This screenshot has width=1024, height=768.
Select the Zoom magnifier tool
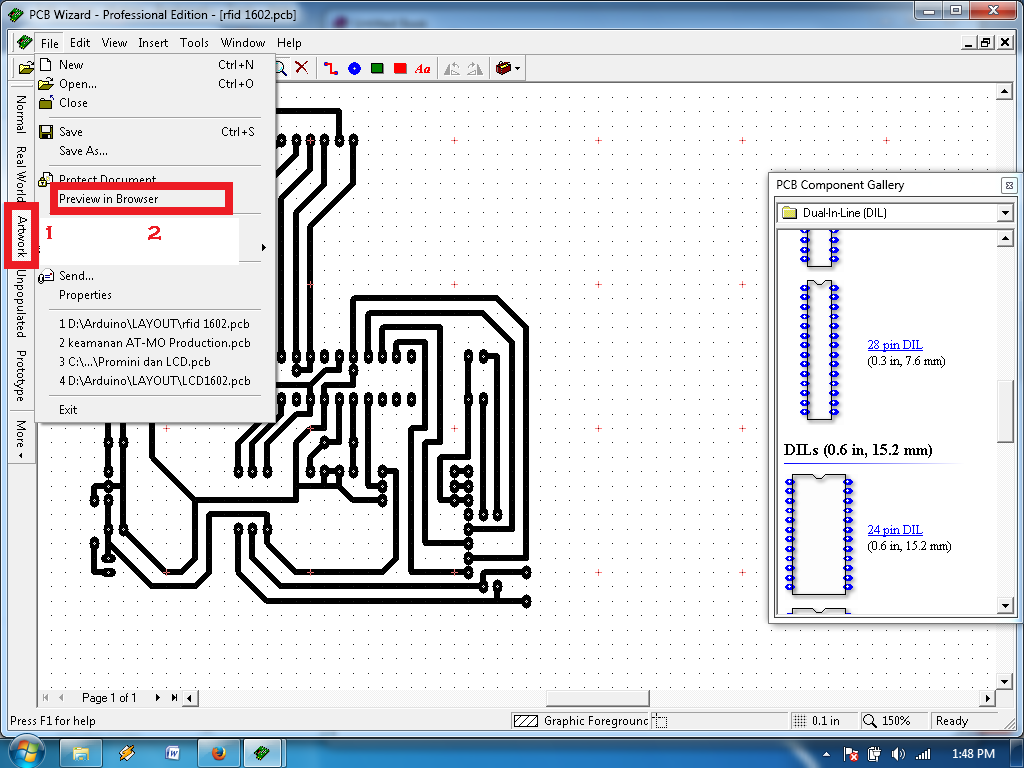point(281,67)
